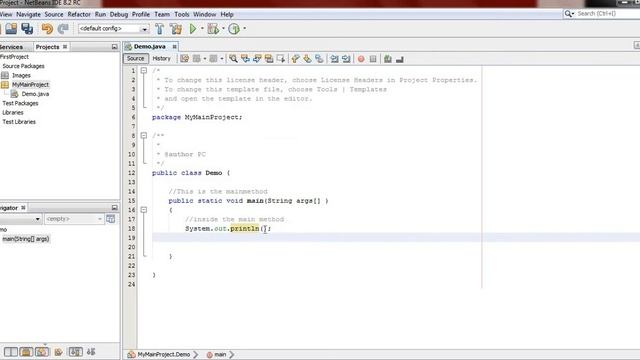Open the Debug menu

[x=119, y=14]
